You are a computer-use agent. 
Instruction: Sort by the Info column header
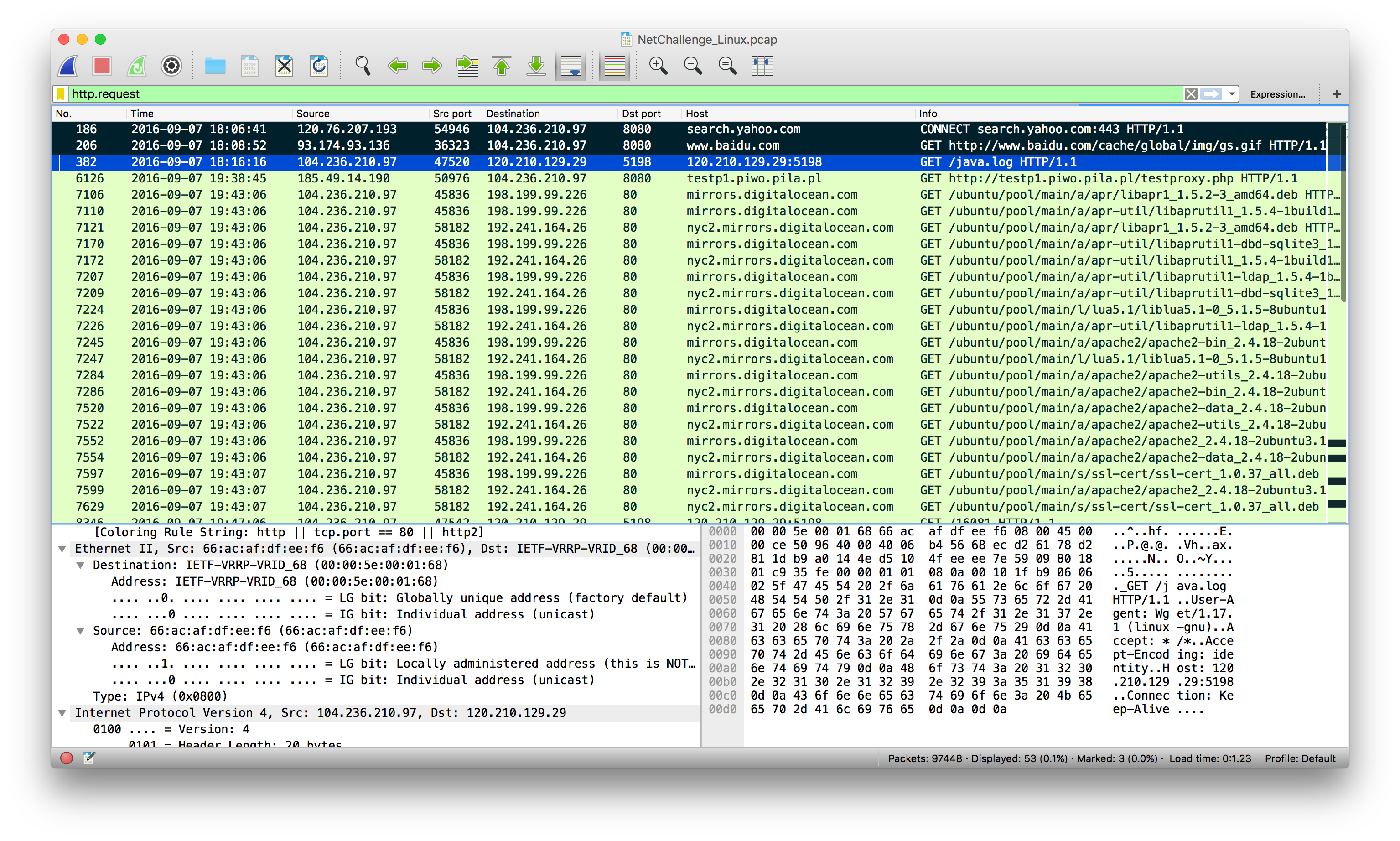1130,114
